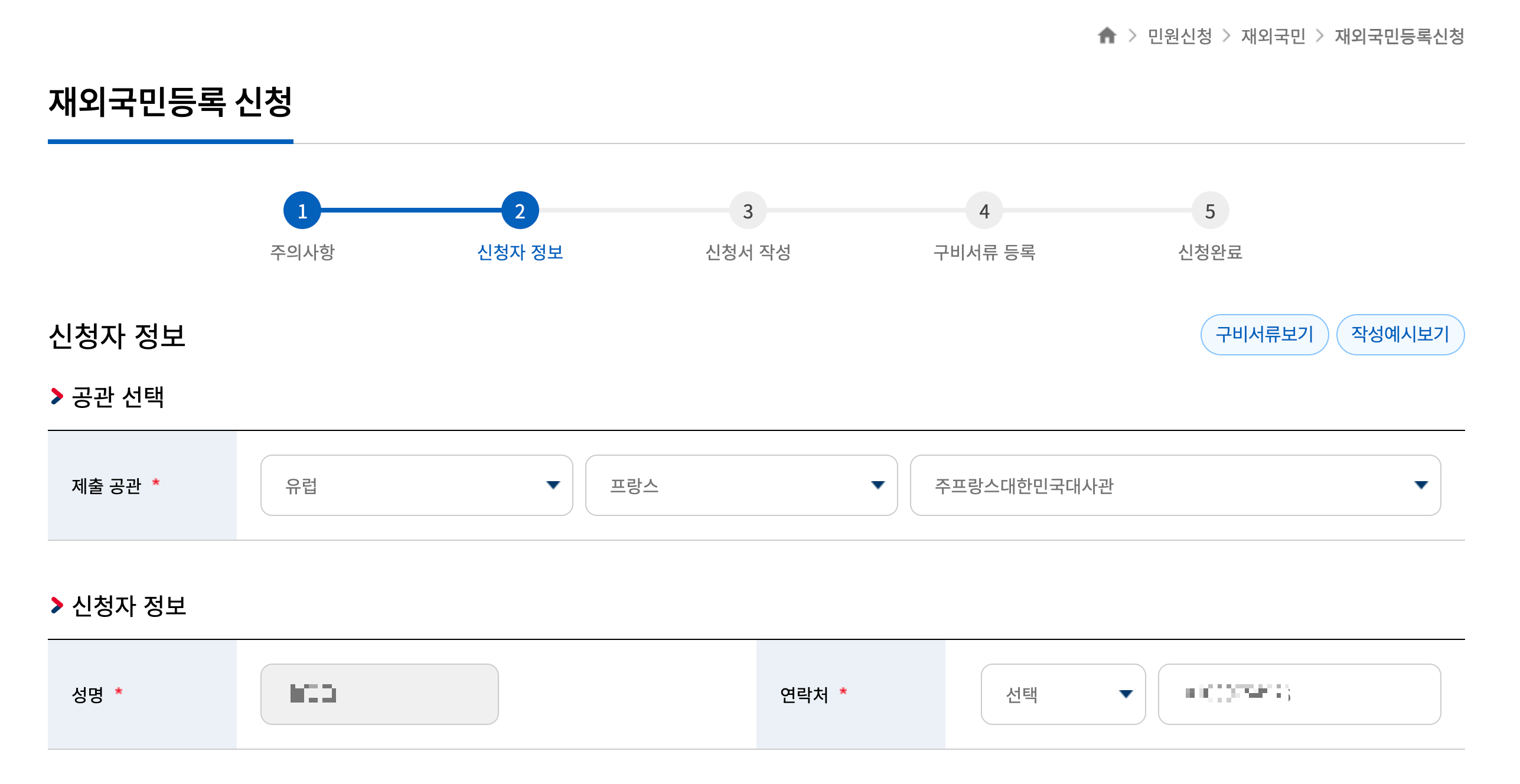Image resolution: width=1520 pixels, height=784 pixels.
Task: Click the 구비서류보기 button
Action: tap(1264, 335)
